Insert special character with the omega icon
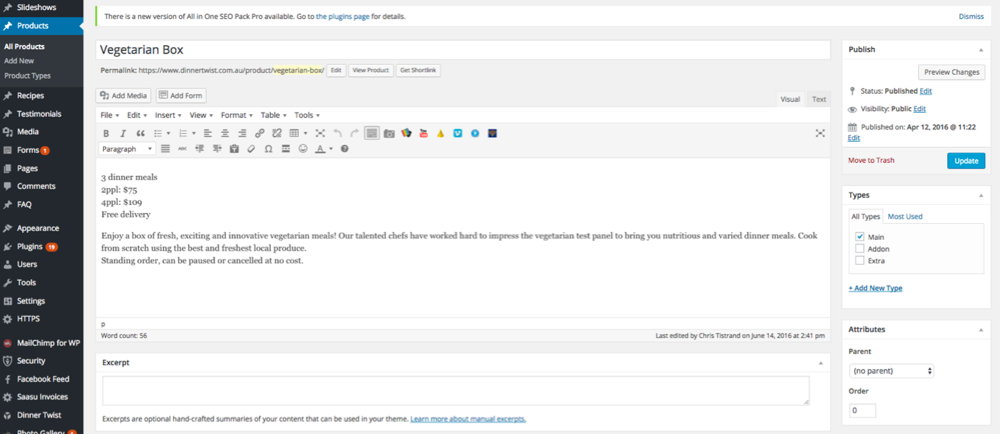This screenshot has height=434, width=1000. [x=268, y=149]
